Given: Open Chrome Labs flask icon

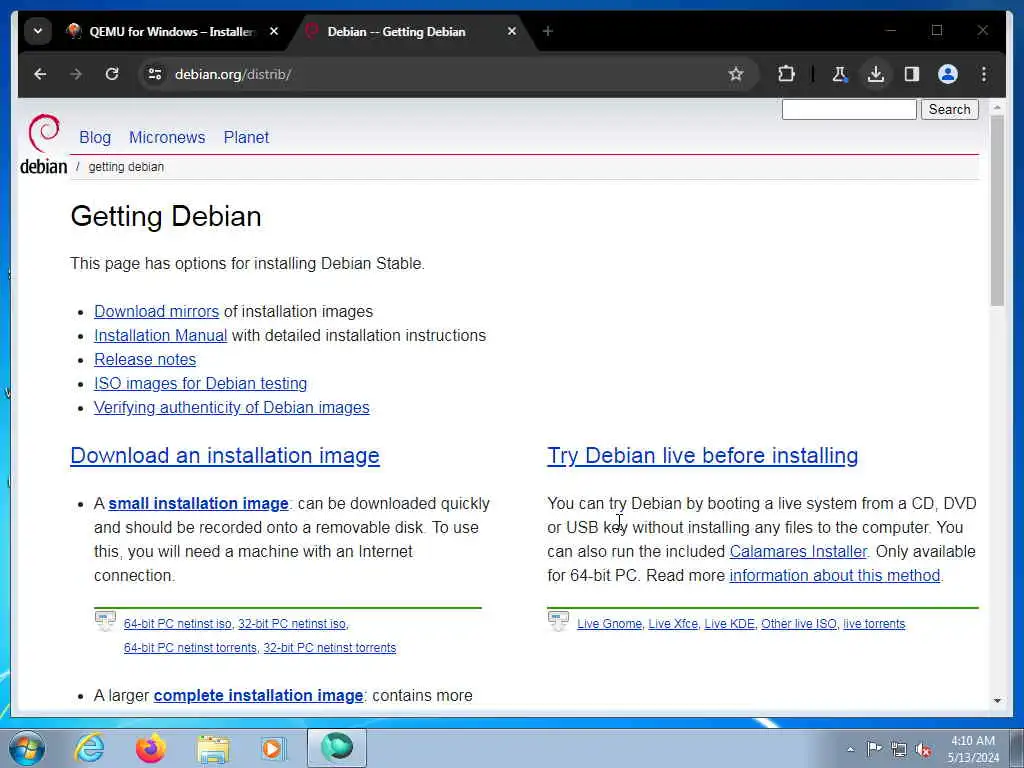Looking at the screenshot, I should click(x=840, y=74).
